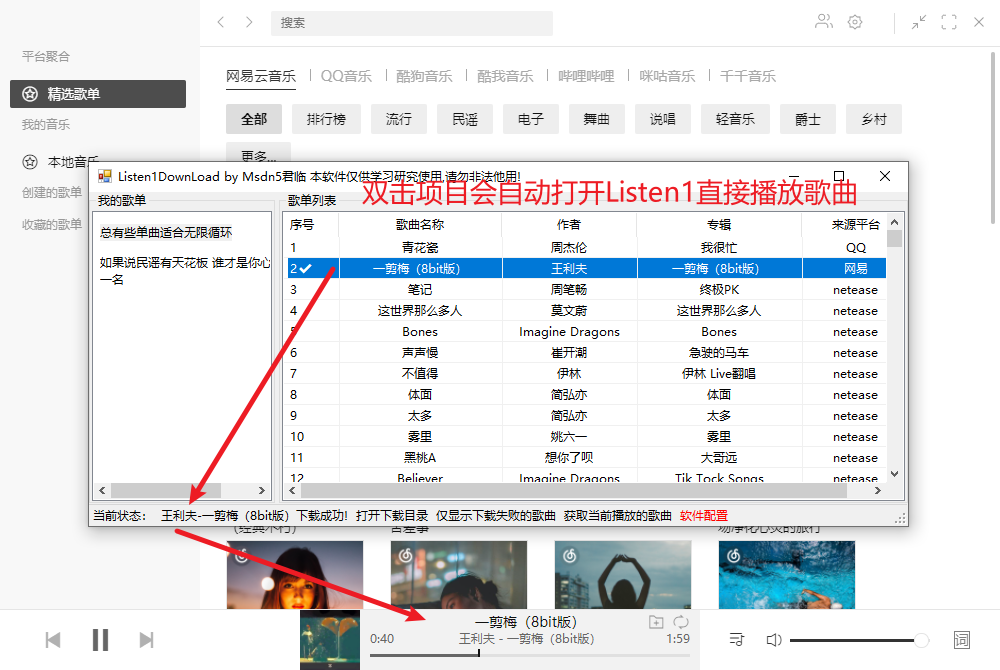The width and height of the screenshot is (1000, 670).
Task: Open the playlist cover with raised arms silhouette
Action: click(x=622, y=575)
